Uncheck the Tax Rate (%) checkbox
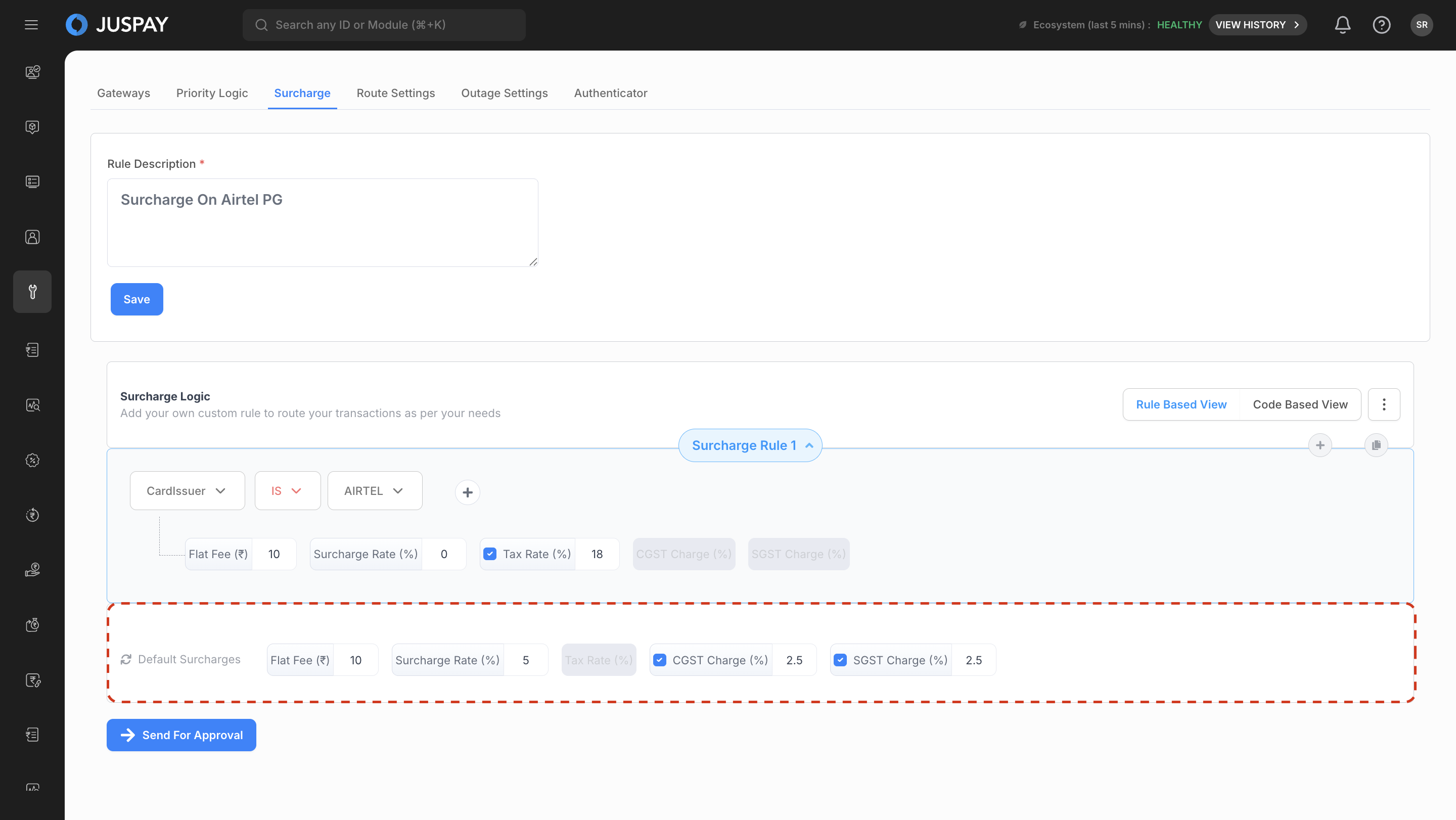The height and width of the screenshot is (820, 1456). (x=490, y=554)
